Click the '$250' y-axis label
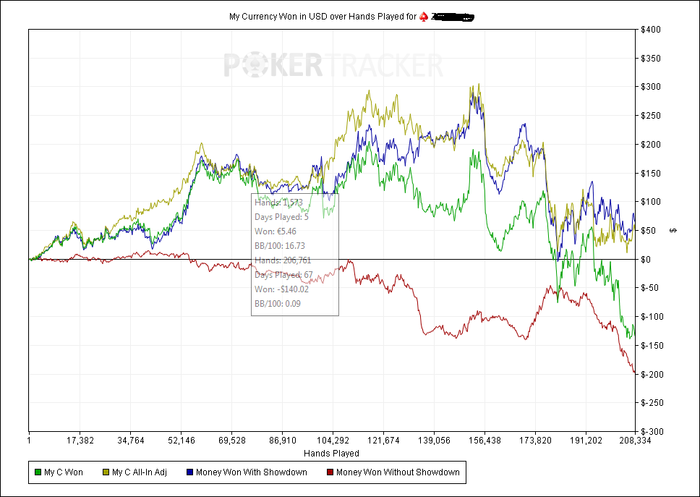Image resolution: width=700 pixels, height=497 pixels. coord(650,116)
